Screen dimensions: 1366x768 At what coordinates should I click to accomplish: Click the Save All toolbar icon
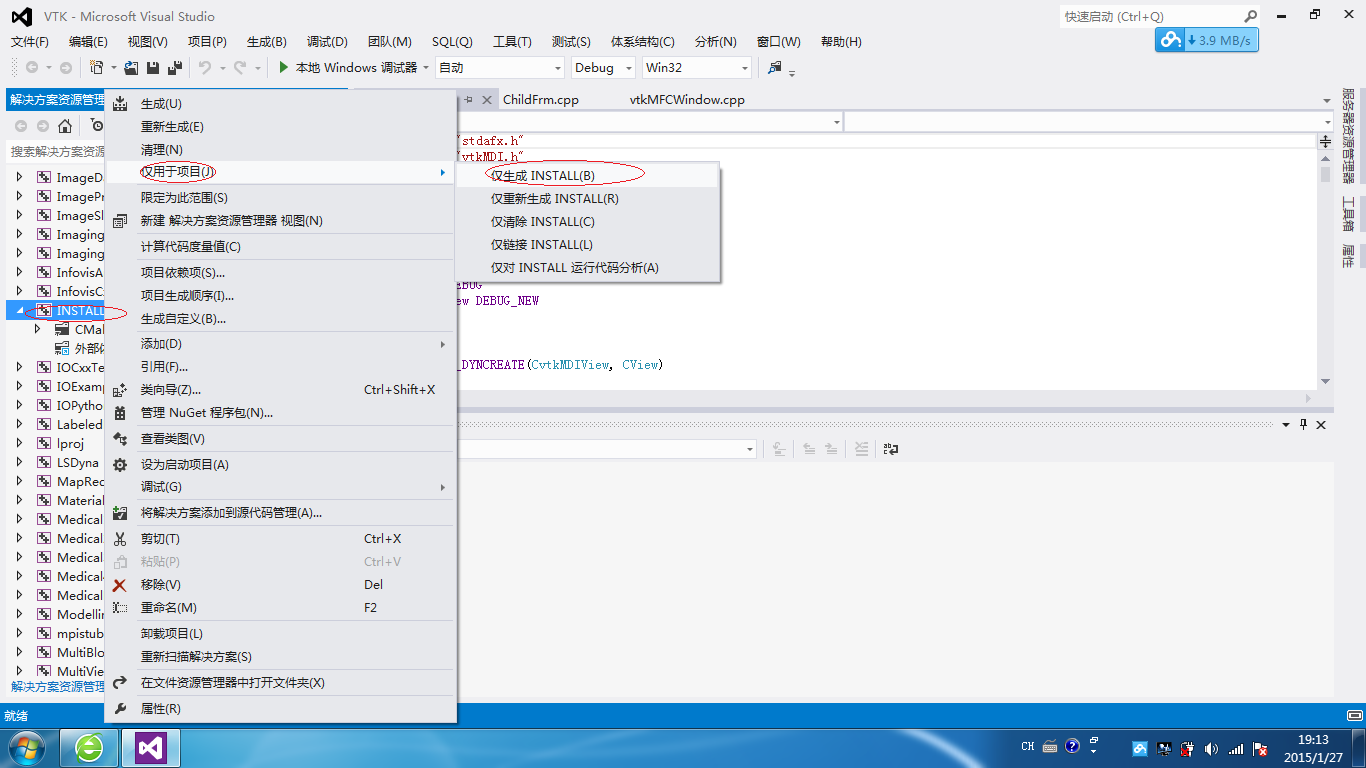tap(175, 68)
